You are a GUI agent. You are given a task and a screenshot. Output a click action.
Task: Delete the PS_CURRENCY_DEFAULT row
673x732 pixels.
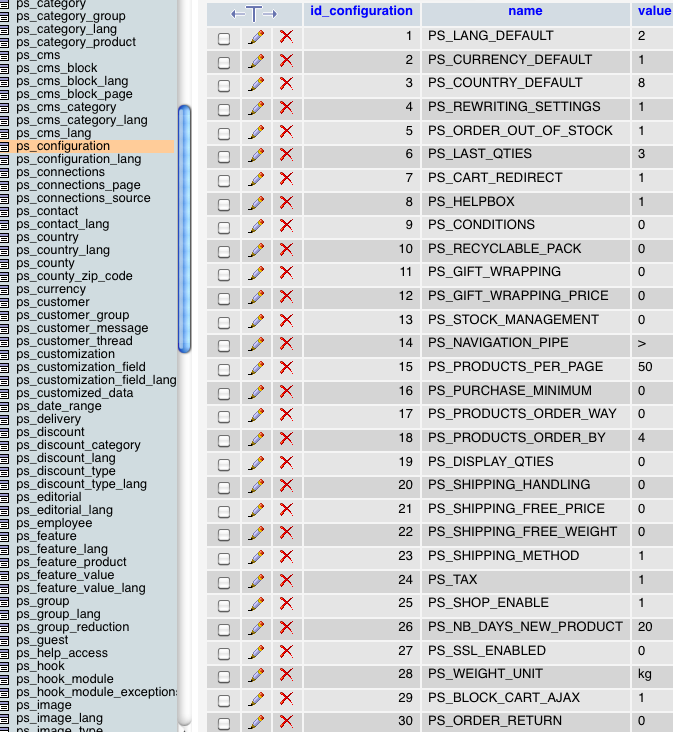click(x=287, y=61)
